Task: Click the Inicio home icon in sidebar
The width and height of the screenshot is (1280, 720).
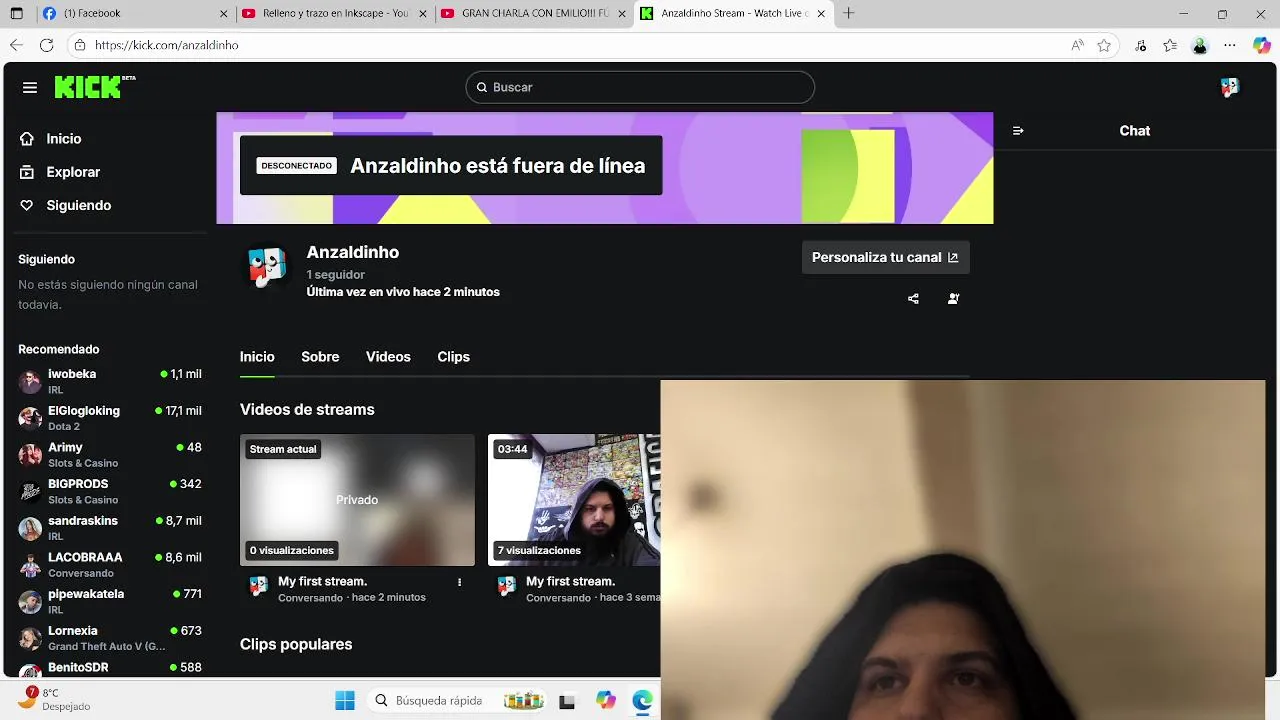Action: click(x=27, y=139)
